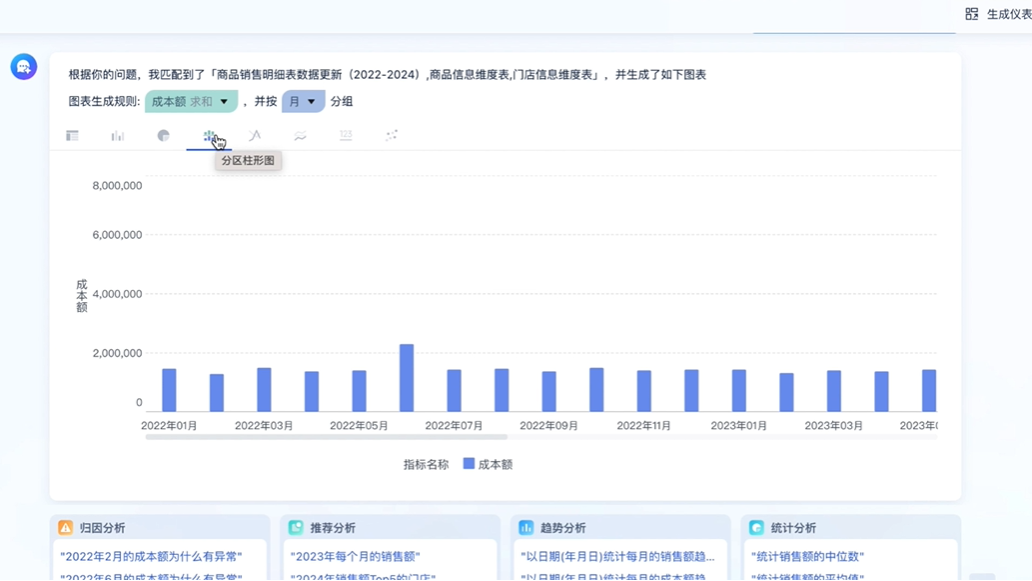Click the 趋势分析 card header

(x=562, y=528)
